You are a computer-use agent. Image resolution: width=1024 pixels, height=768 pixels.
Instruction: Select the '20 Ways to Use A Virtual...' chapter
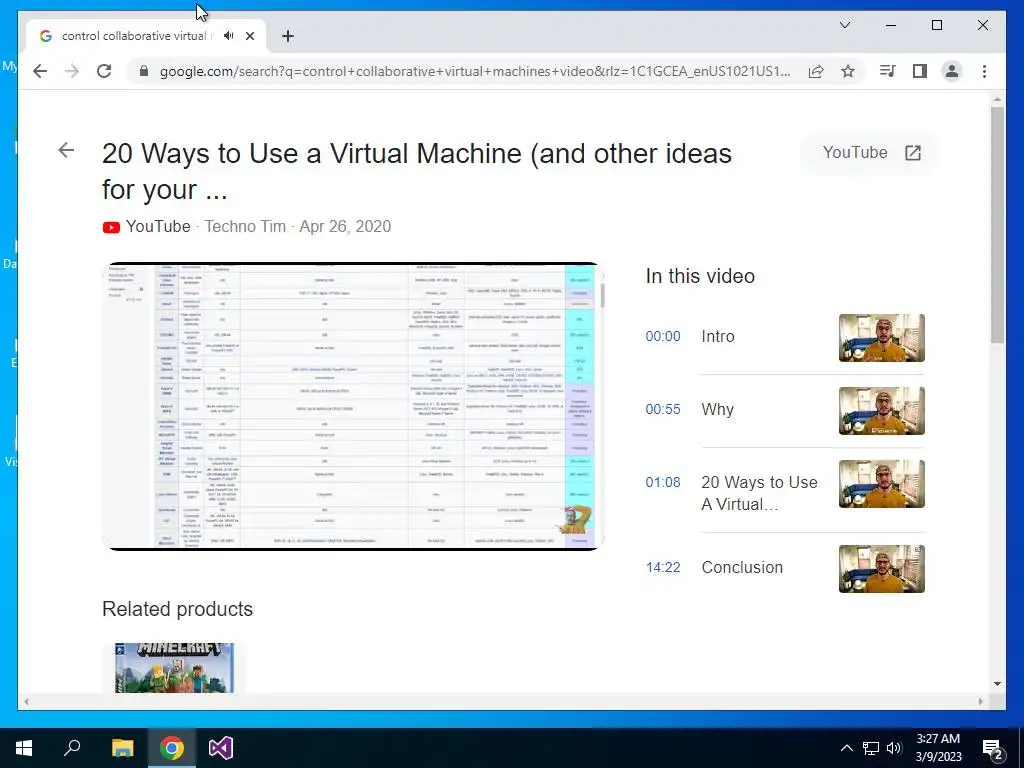(x=759, y=493)
